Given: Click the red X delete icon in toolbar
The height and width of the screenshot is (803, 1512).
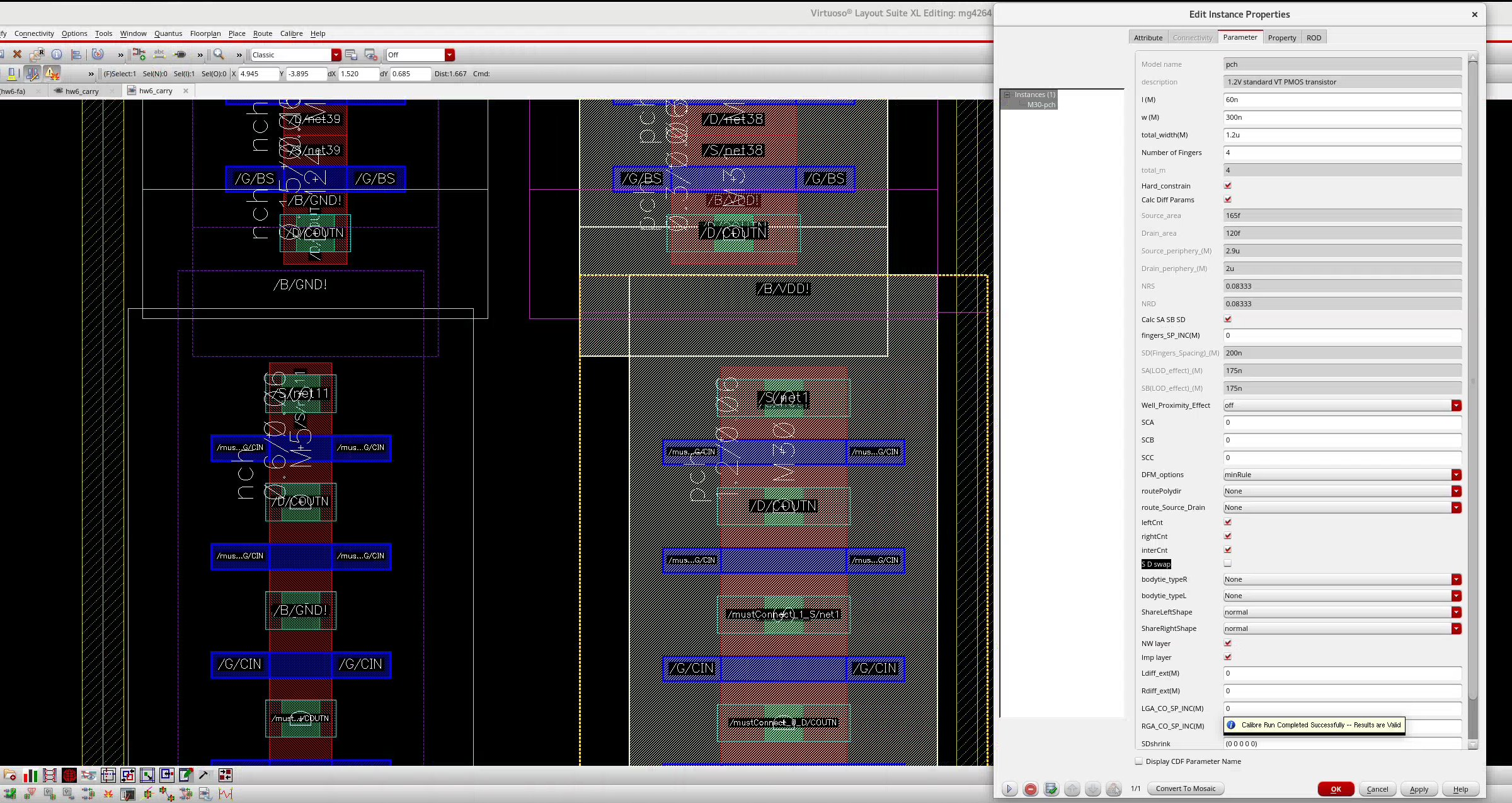Looking at the screenshot, I should tap(17, 55).
